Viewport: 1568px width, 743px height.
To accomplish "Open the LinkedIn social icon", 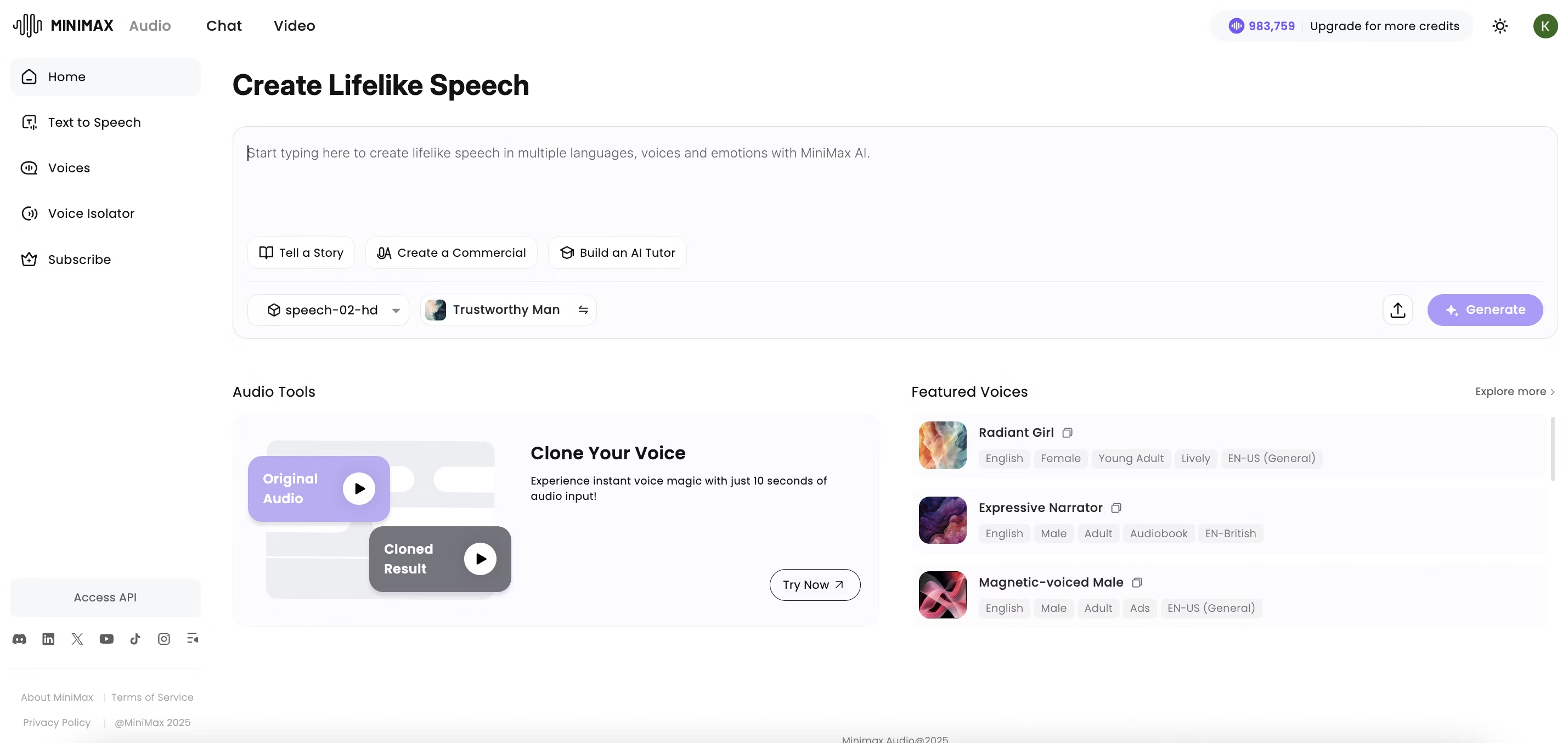I will pos(48,639).
